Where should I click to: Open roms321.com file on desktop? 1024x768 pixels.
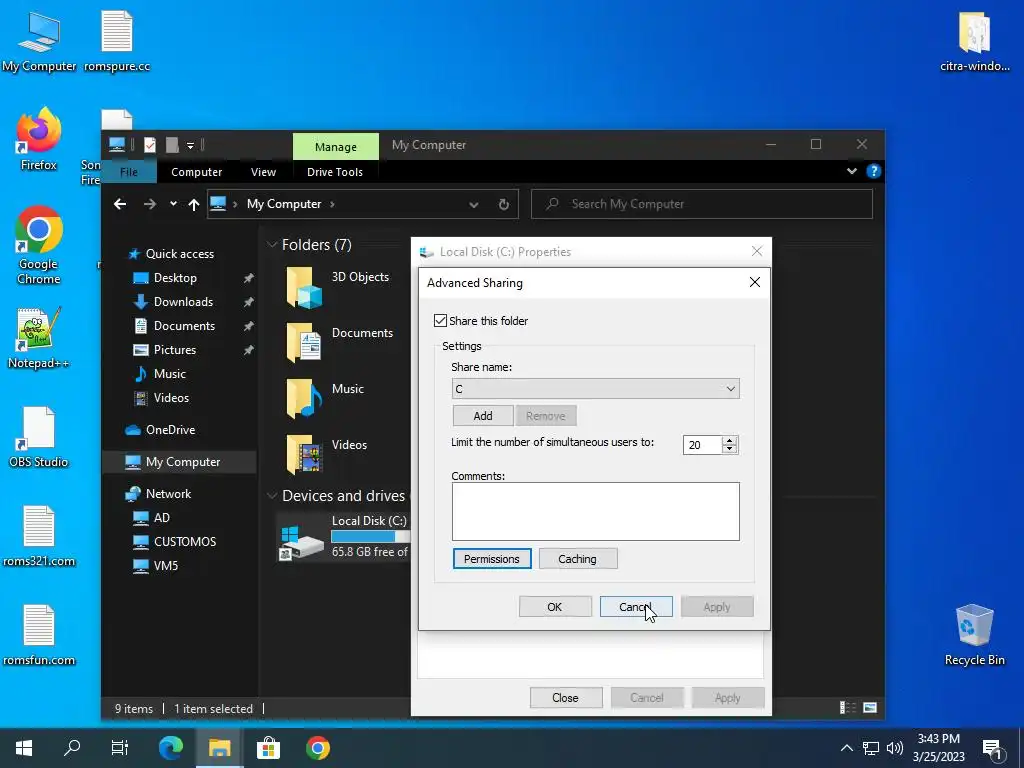39,536
